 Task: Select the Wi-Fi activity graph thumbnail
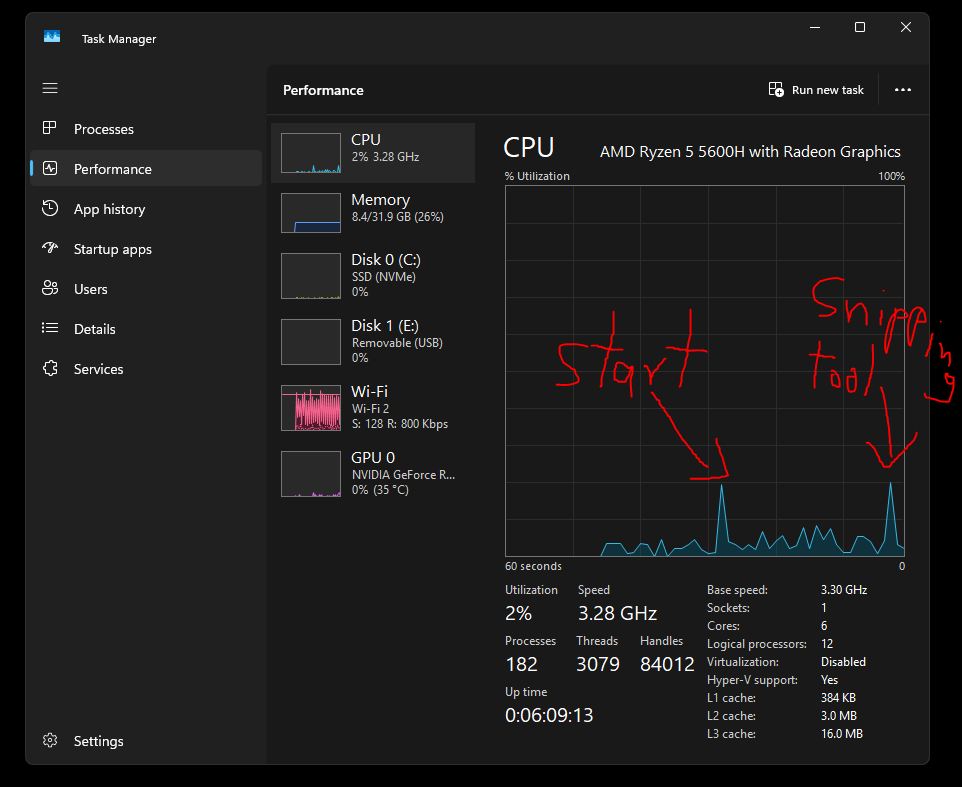(311, 408)
